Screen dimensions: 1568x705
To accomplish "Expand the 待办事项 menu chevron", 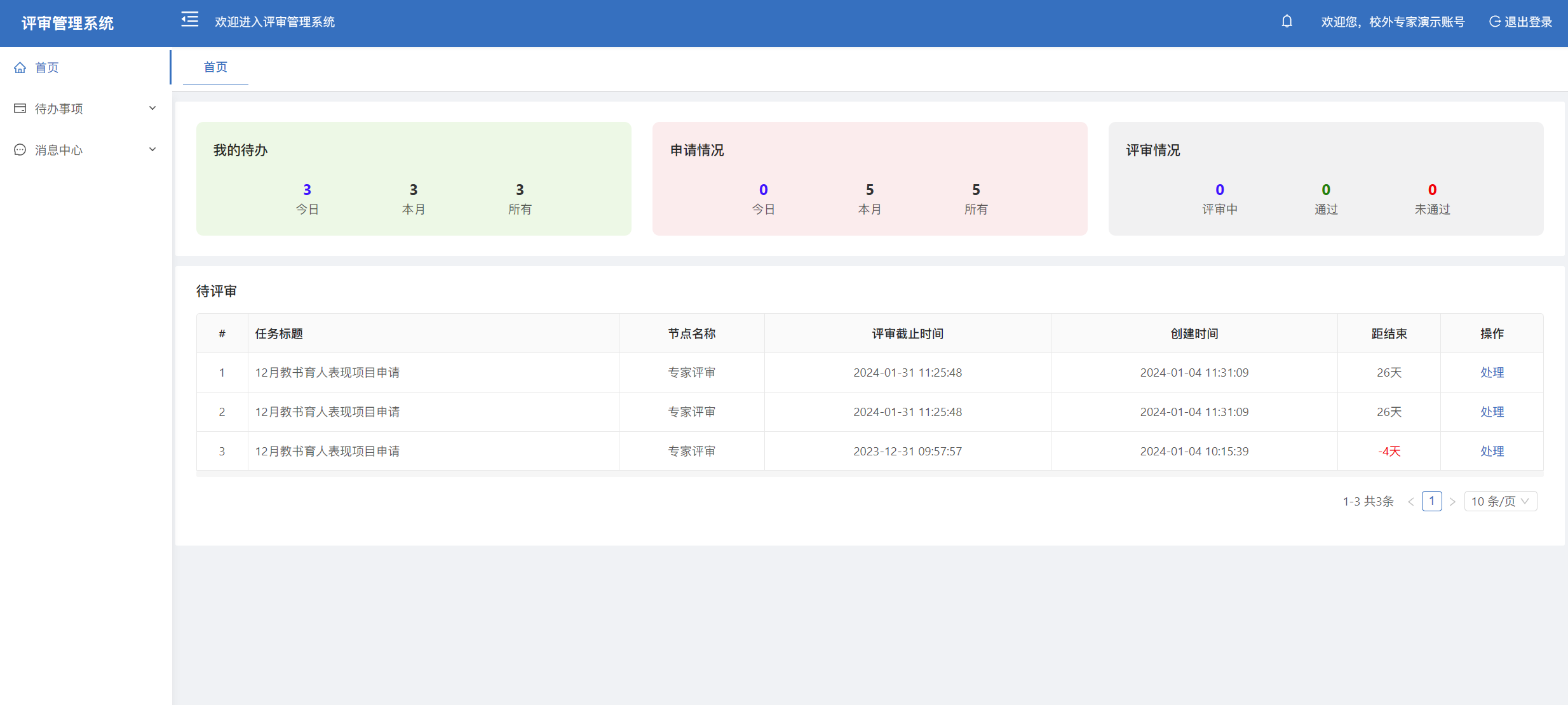I will point(152,109).
